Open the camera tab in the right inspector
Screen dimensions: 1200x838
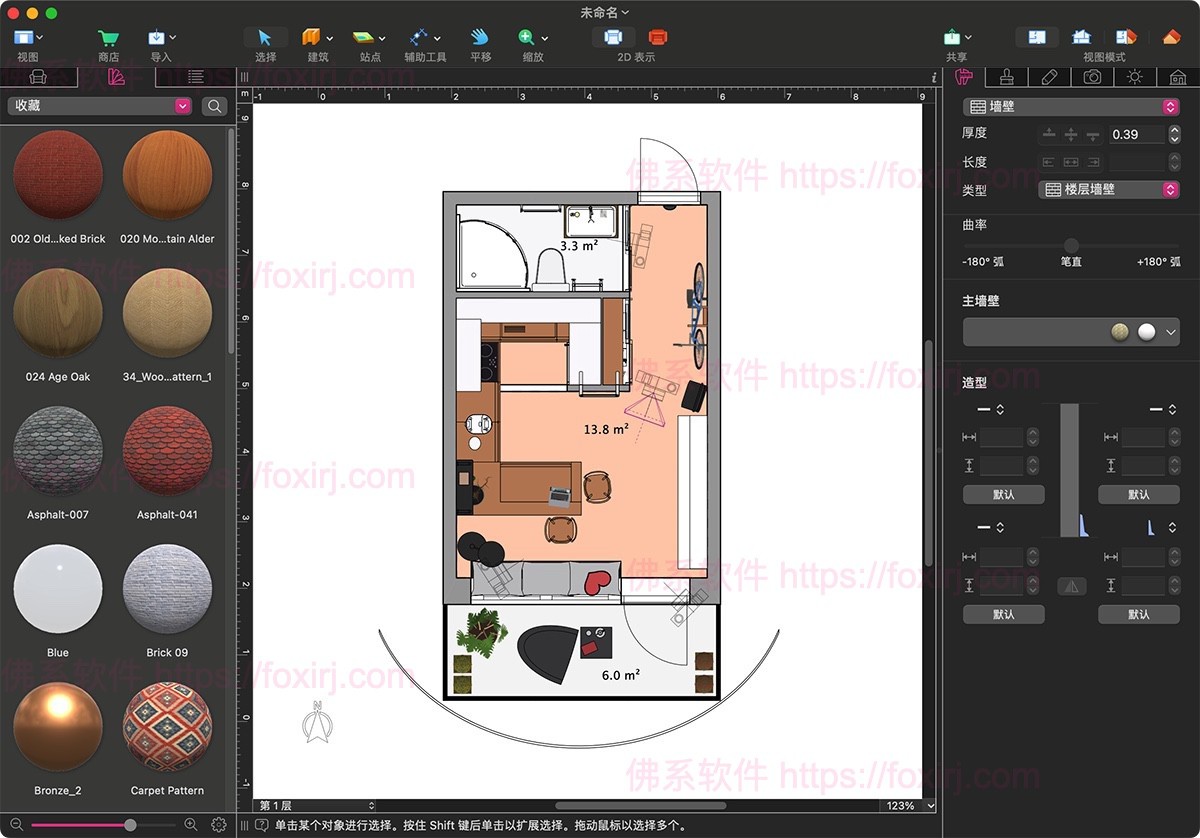(1090, 77)
